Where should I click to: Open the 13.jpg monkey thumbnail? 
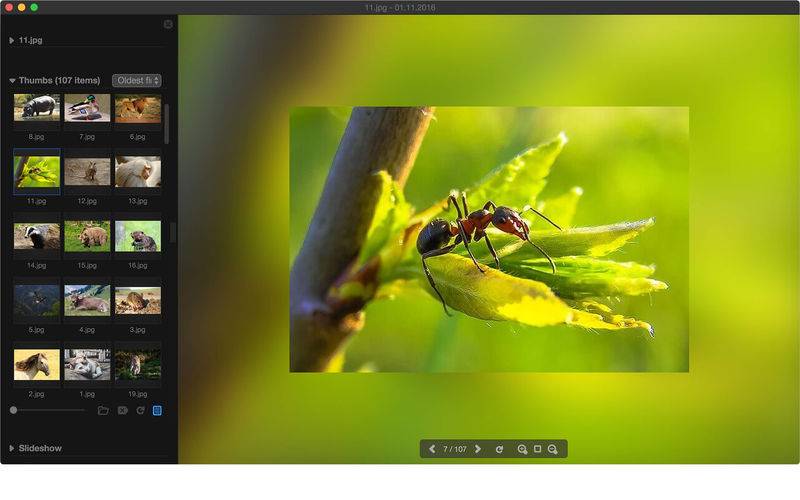137,172
